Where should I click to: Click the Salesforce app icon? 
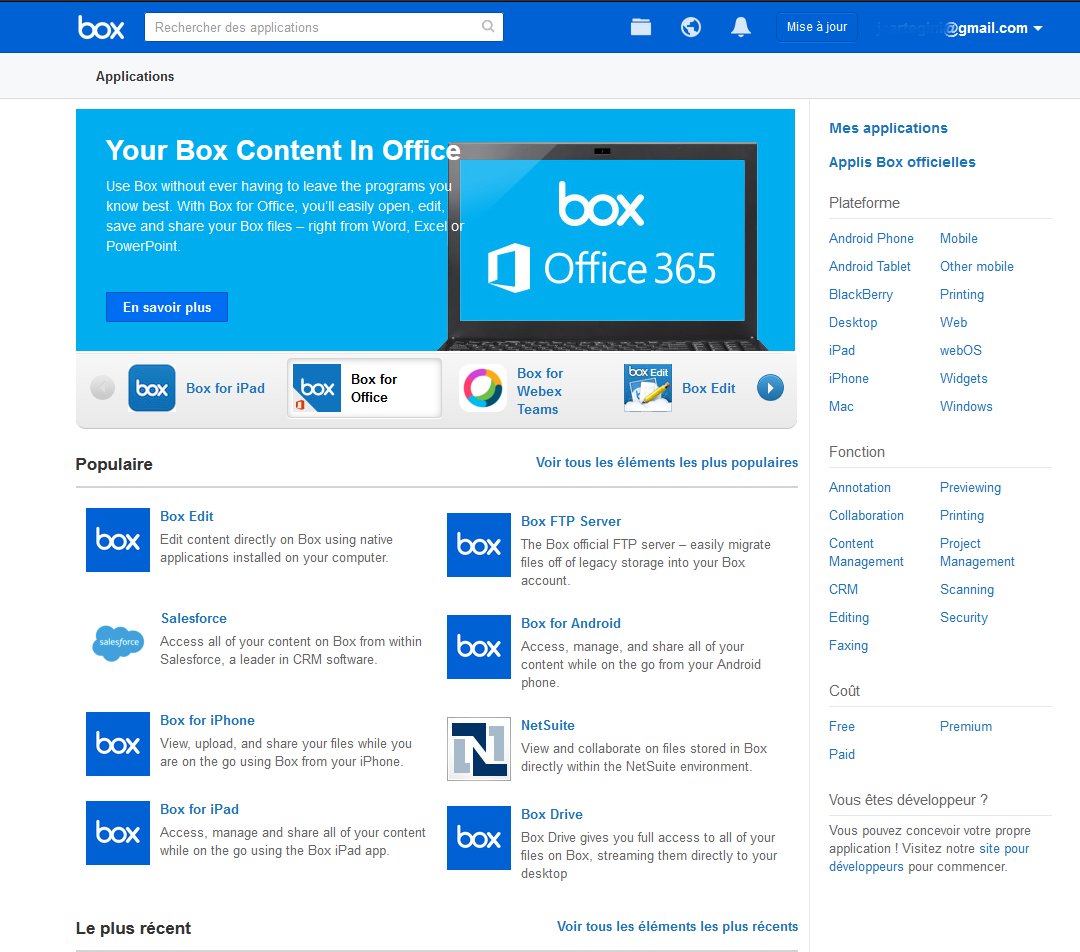tap(117, 642)
